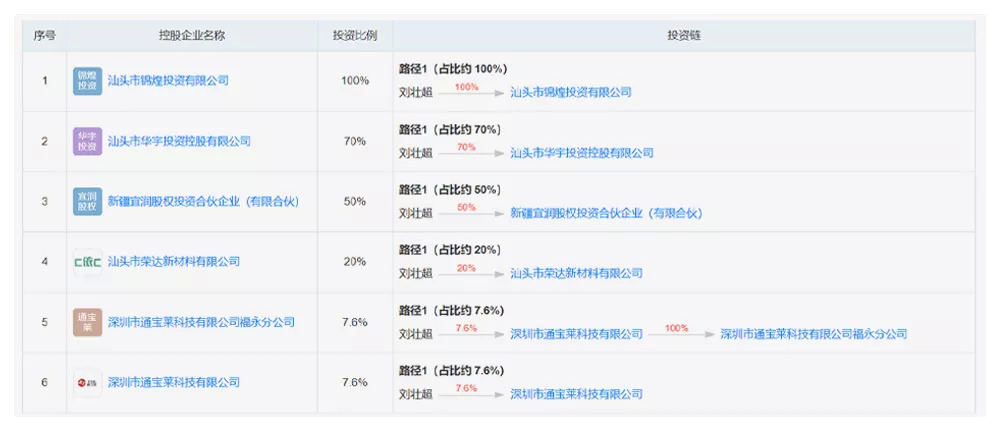Open 汕头市锦煌投资有限公司 in the company name column
Viewport: 998px width, 432px height.
[168, 80]
